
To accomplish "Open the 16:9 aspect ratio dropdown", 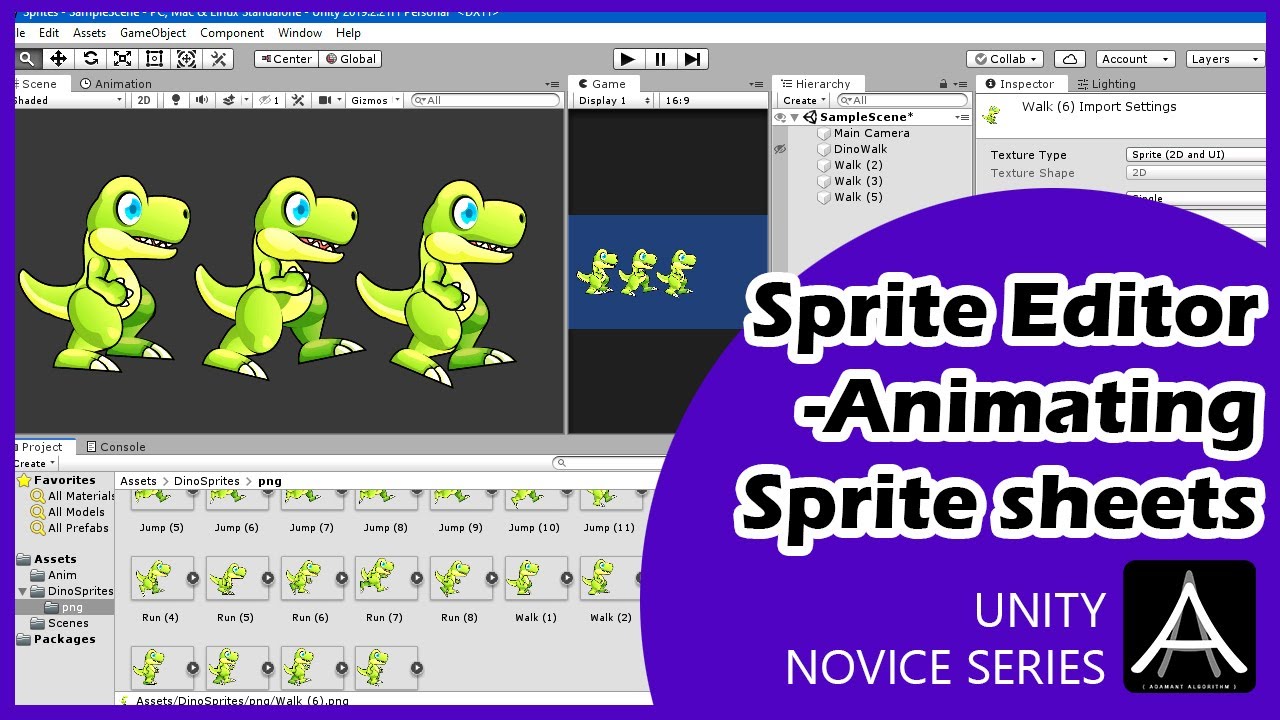I will coord(712,100).
